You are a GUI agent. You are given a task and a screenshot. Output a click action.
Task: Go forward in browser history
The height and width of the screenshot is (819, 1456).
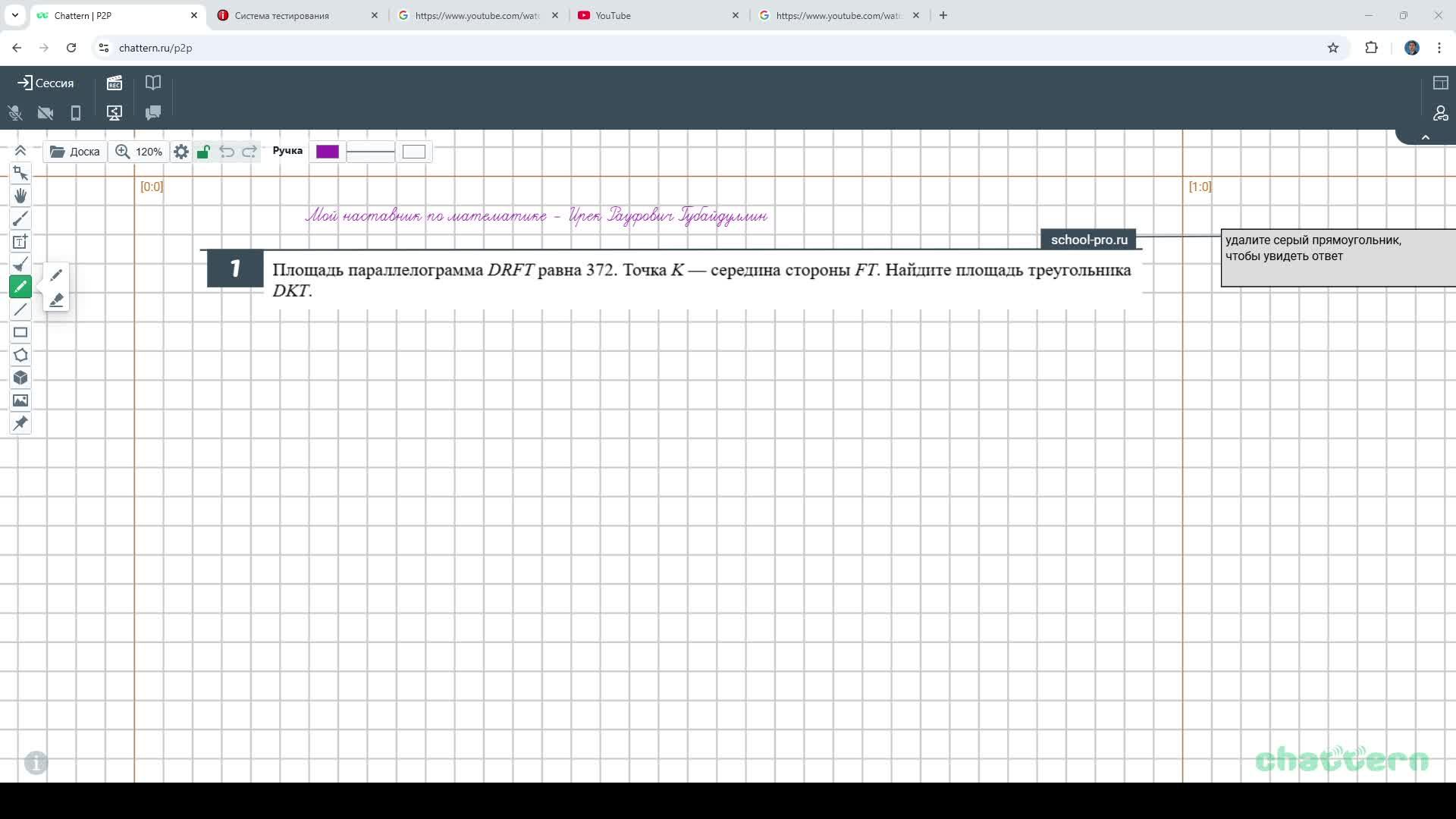coord(44,48)
